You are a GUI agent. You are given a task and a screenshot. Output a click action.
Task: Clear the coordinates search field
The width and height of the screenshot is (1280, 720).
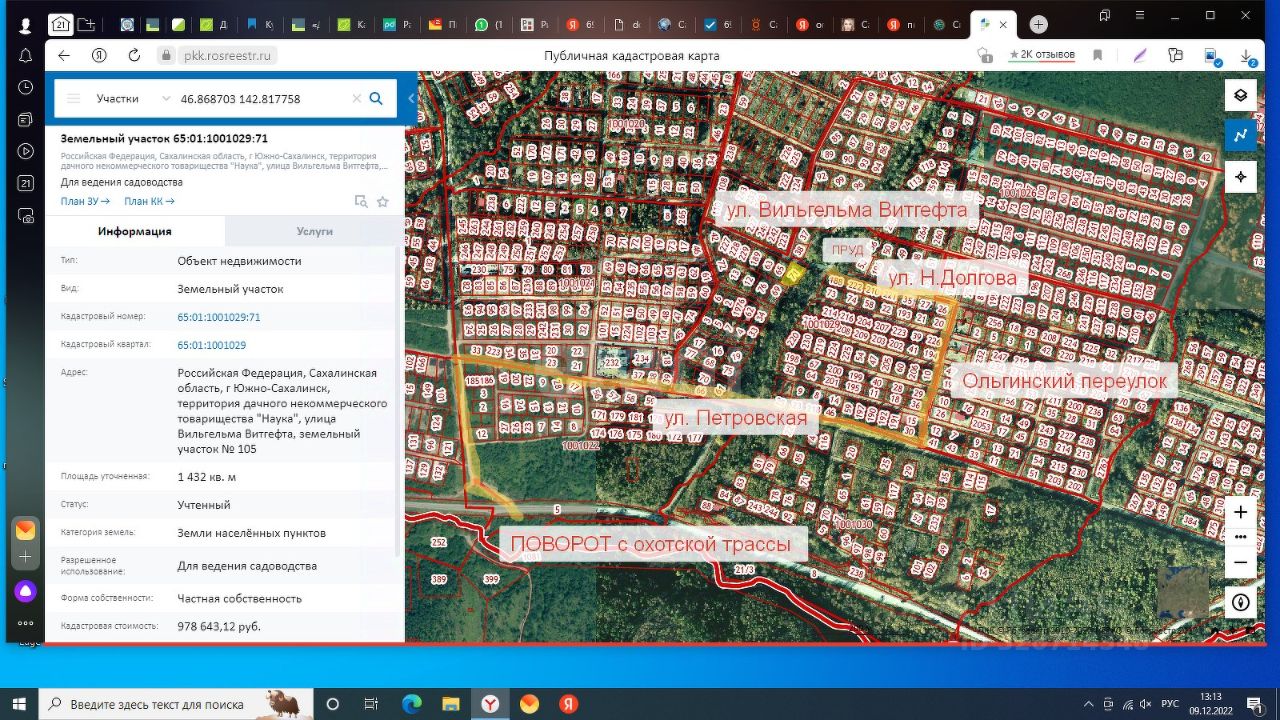(x=356, y=99)
